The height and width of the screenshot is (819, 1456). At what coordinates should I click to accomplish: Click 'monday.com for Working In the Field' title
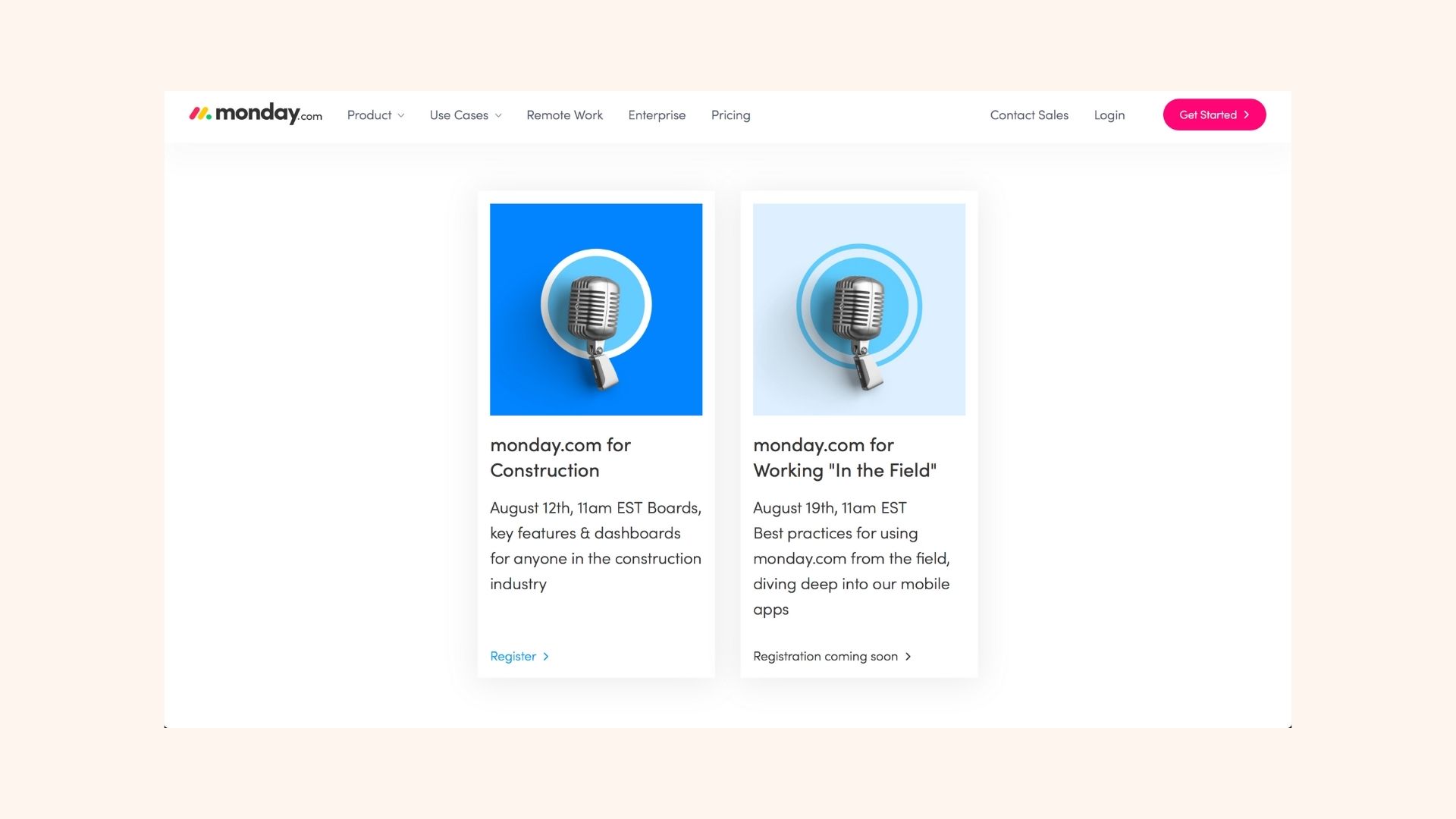pos(845,457)
